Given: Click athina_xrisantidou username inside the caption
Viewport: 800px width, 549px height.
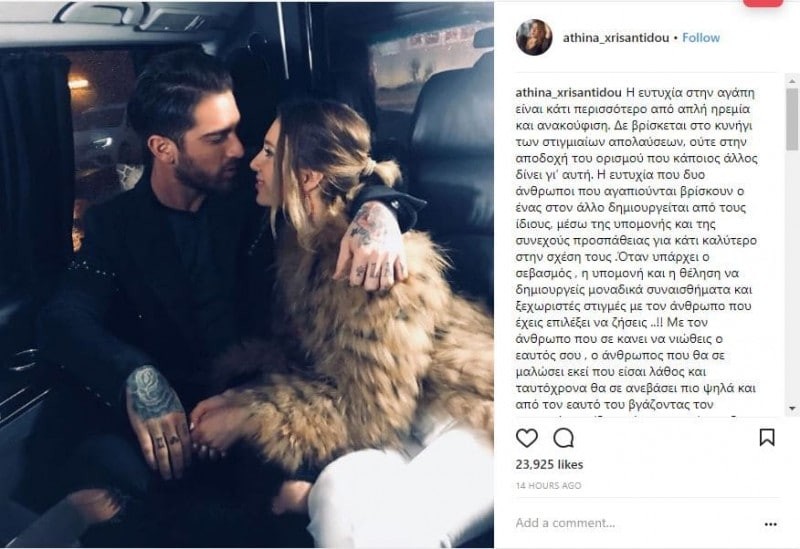Looking at the screenshot, I should (x=568, y=93).
